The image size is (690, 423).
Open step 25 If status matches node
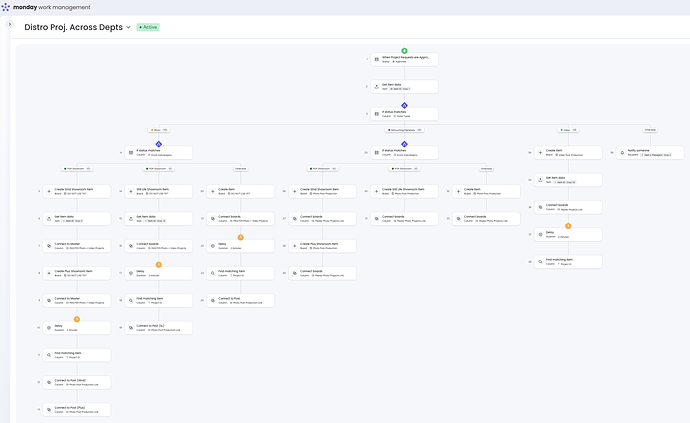tap(404, 153)
